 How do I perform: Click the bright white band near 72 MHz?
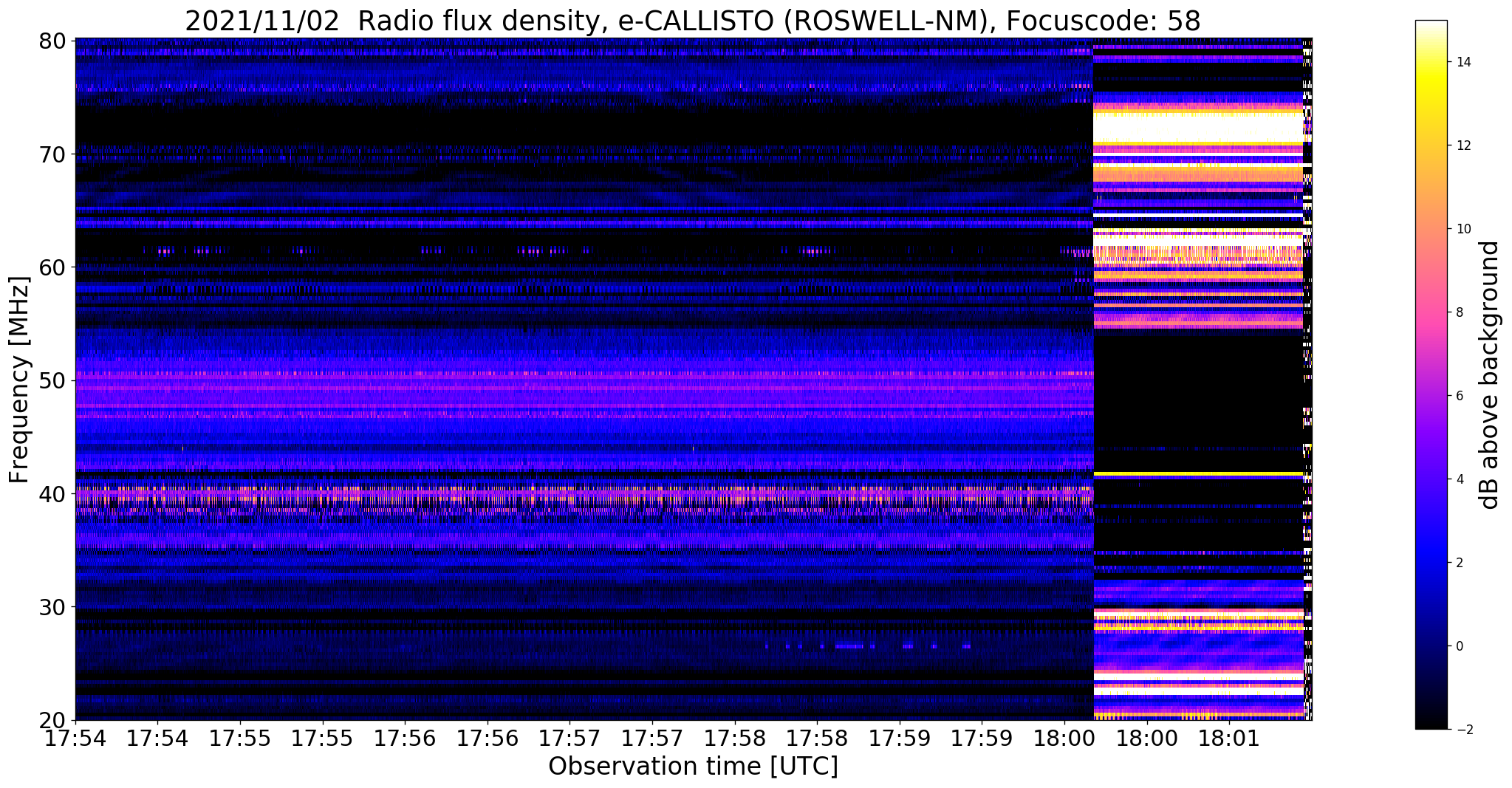1198,127
